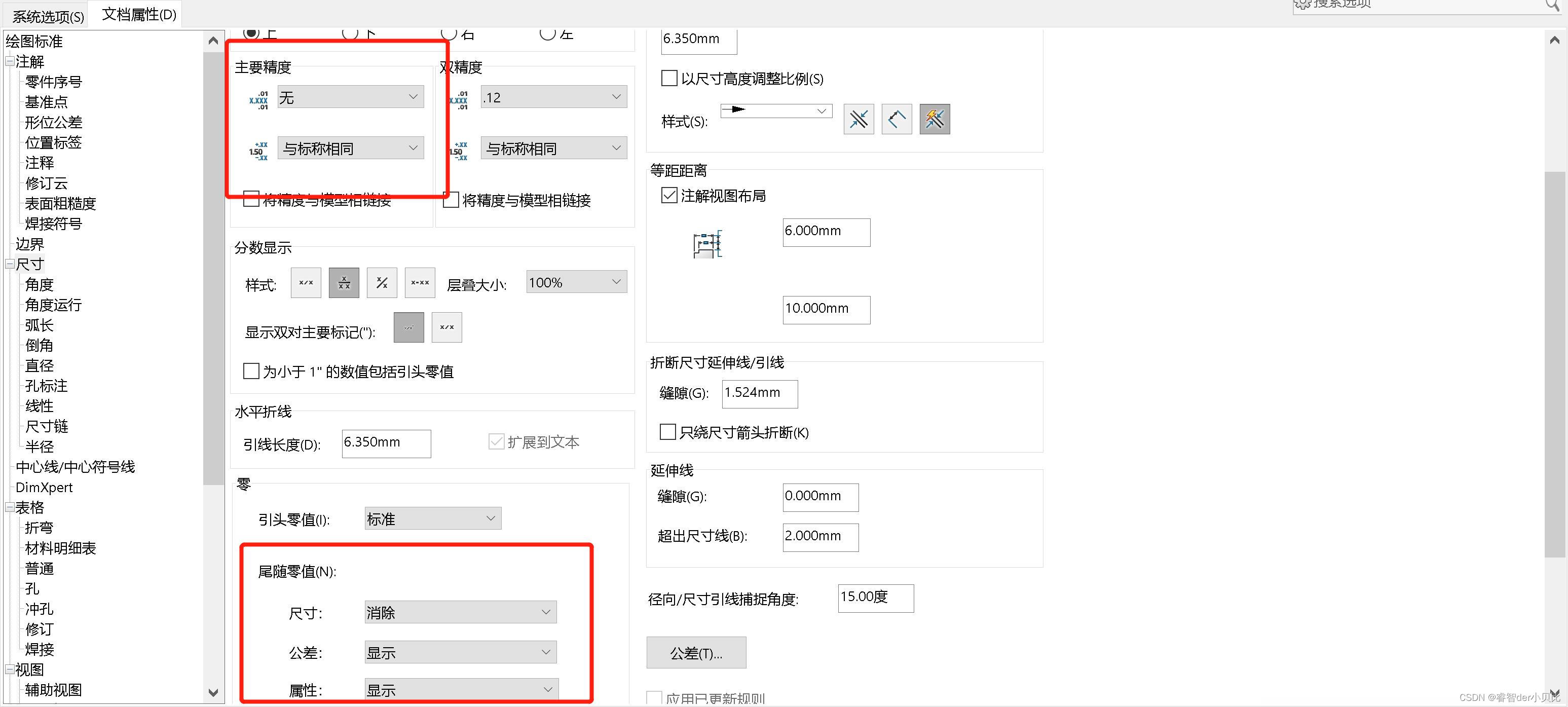Click the middle arrow placement icon
The width and height of the screenshot is (1568, 707).
pyautogui.click(x=896, y=119)
